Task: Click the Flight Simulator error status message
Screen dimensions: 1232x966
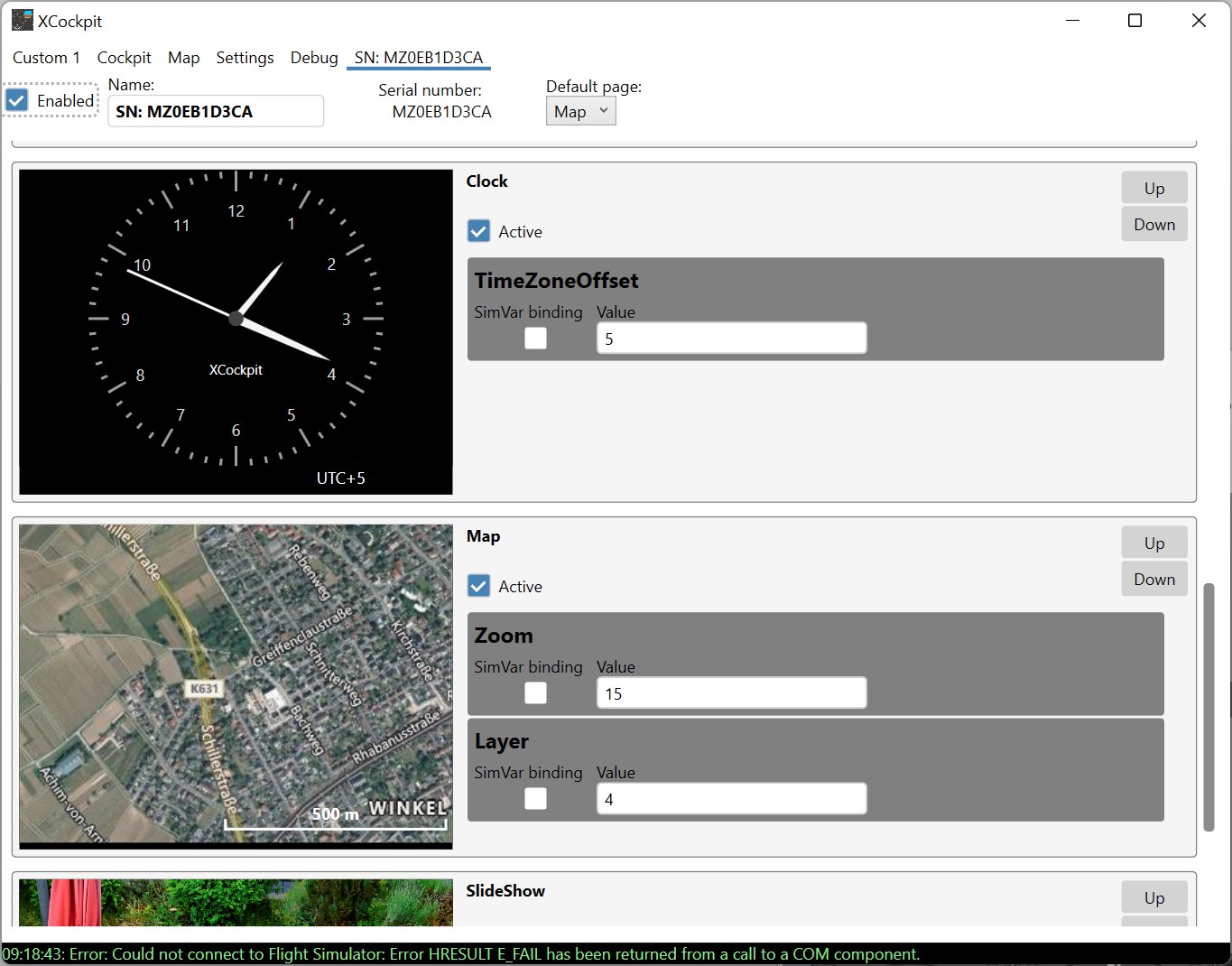Action: [x=461, y=954]
